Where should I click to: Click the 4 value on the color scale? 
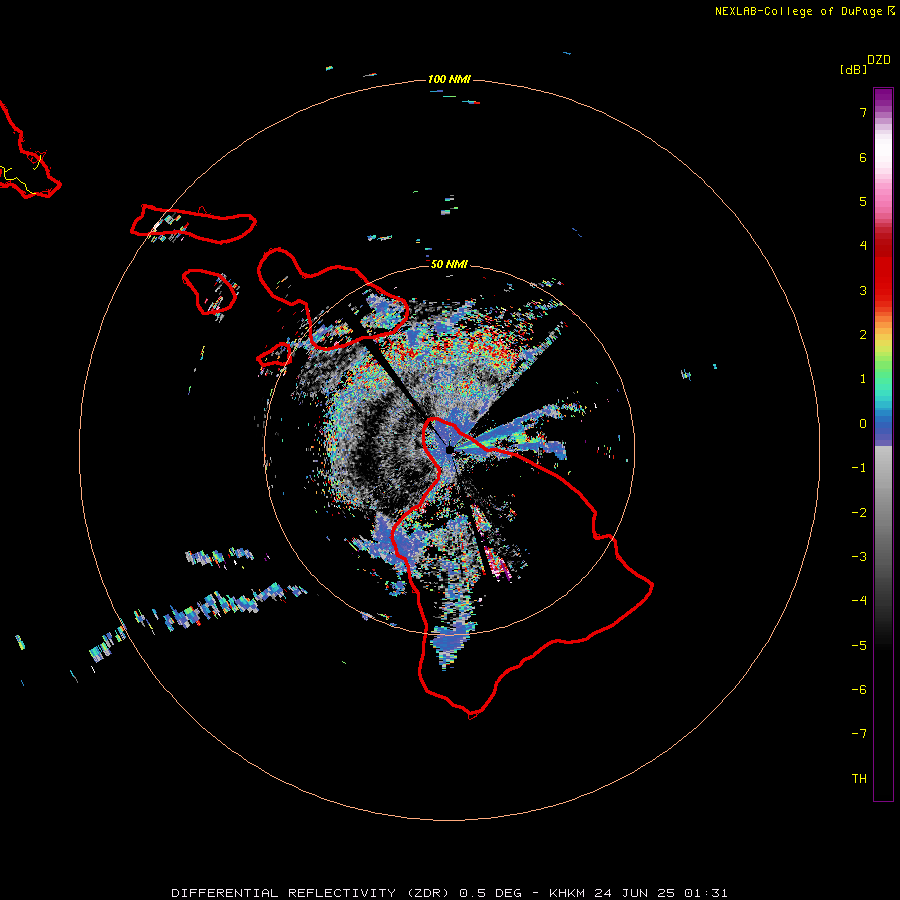(863, 246)
